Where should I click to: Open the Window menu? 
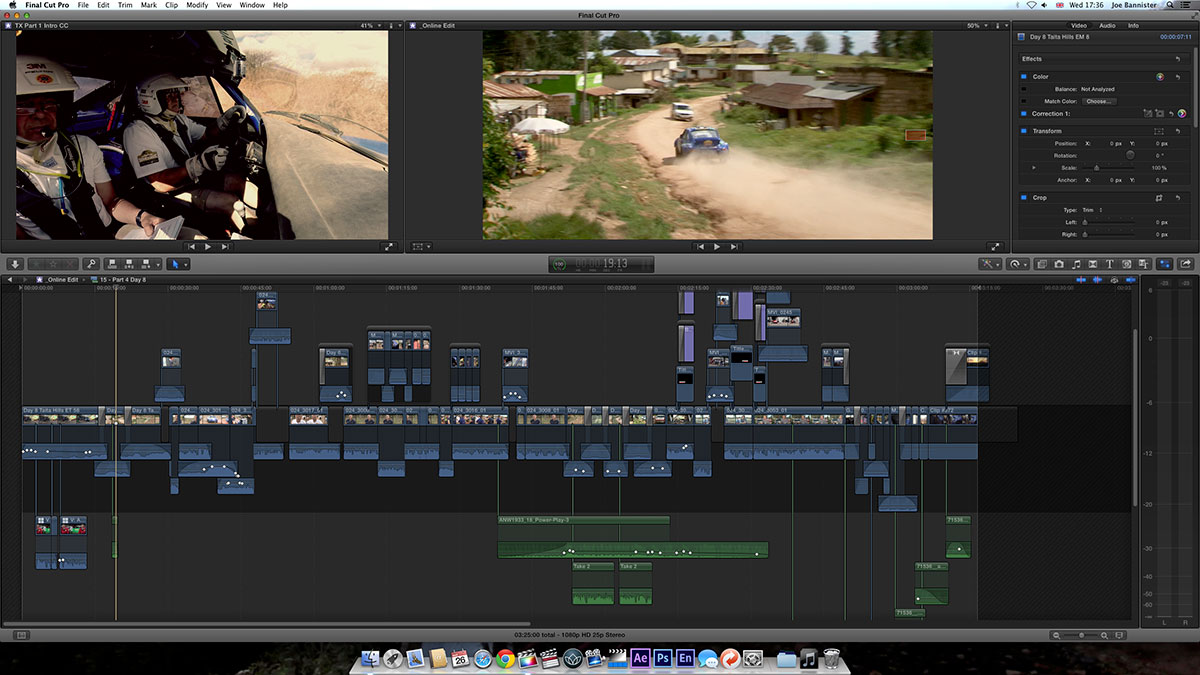(252, 5)
